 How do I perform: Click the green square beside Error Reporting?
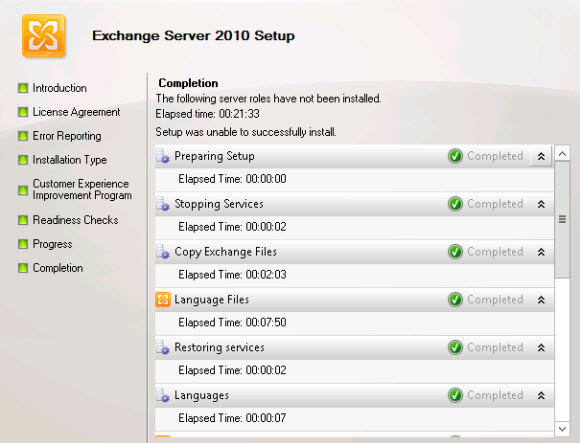click(23, 136)
